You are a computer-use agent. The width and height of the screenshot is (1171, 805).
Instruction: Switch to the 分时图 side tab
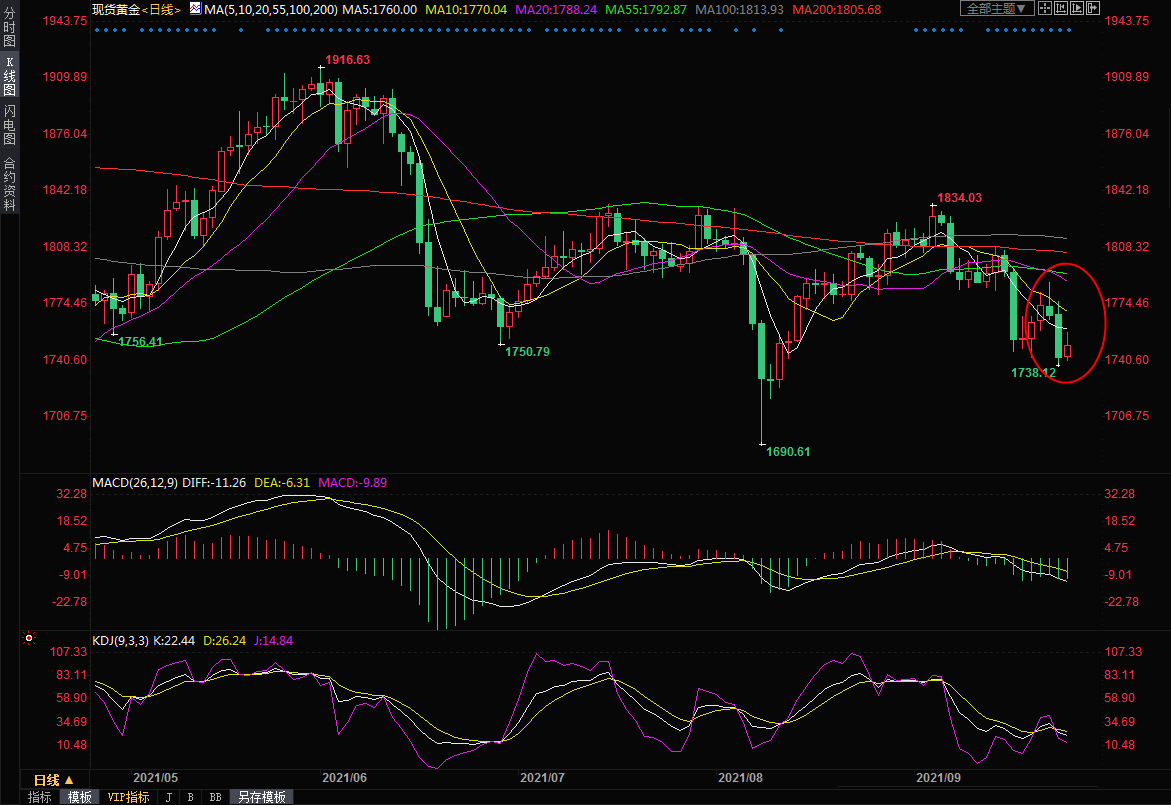(x=9, y=28)
